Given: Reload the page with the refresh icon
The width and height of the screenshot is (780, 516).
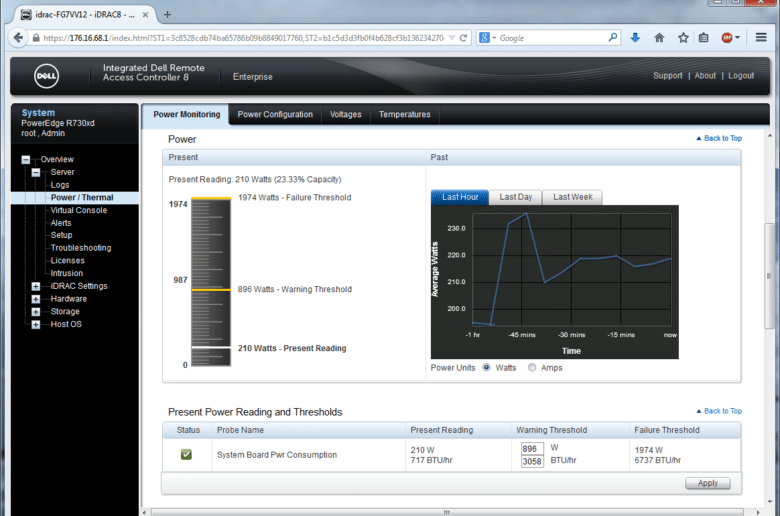Looking at the screenshot, I should (463, 38).
